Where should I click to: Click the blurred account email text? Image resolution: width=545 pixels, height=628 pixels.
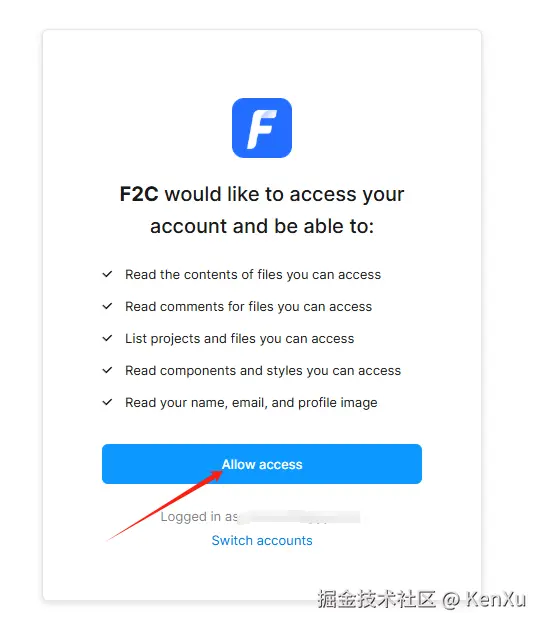[x=300, y=517]
